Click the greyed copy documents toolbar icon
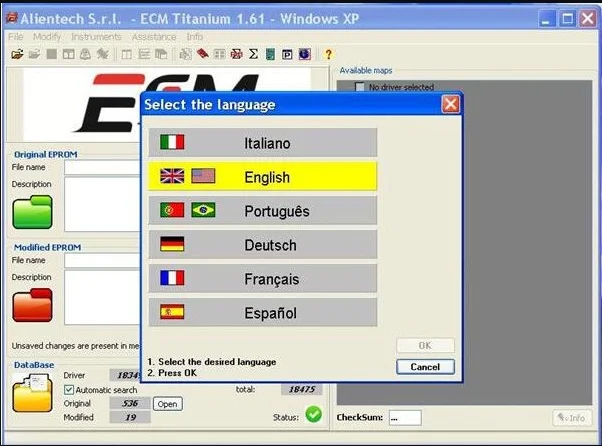602x446 pixels. [x=185, y=54]
